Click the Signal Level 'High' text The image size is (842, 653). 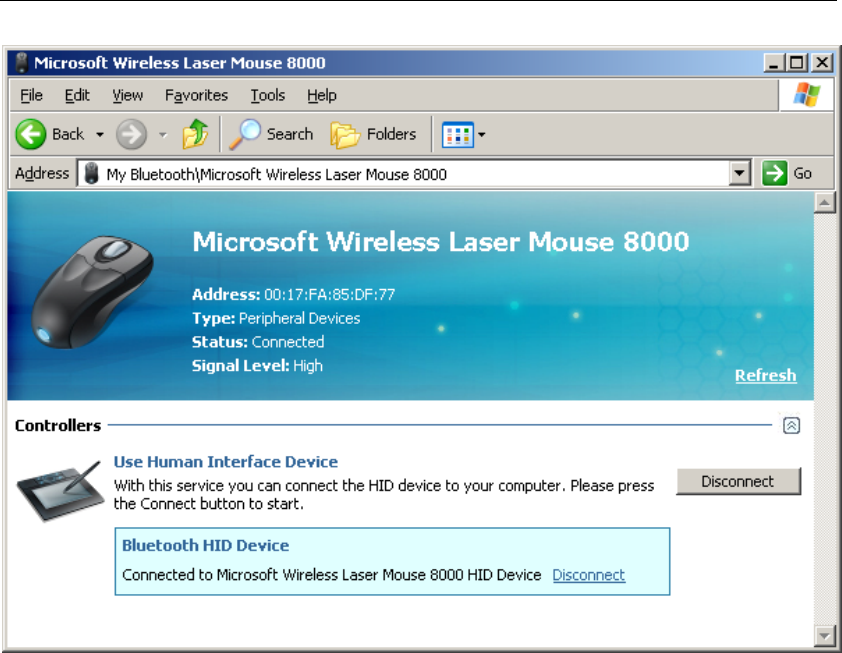point(308,366)
